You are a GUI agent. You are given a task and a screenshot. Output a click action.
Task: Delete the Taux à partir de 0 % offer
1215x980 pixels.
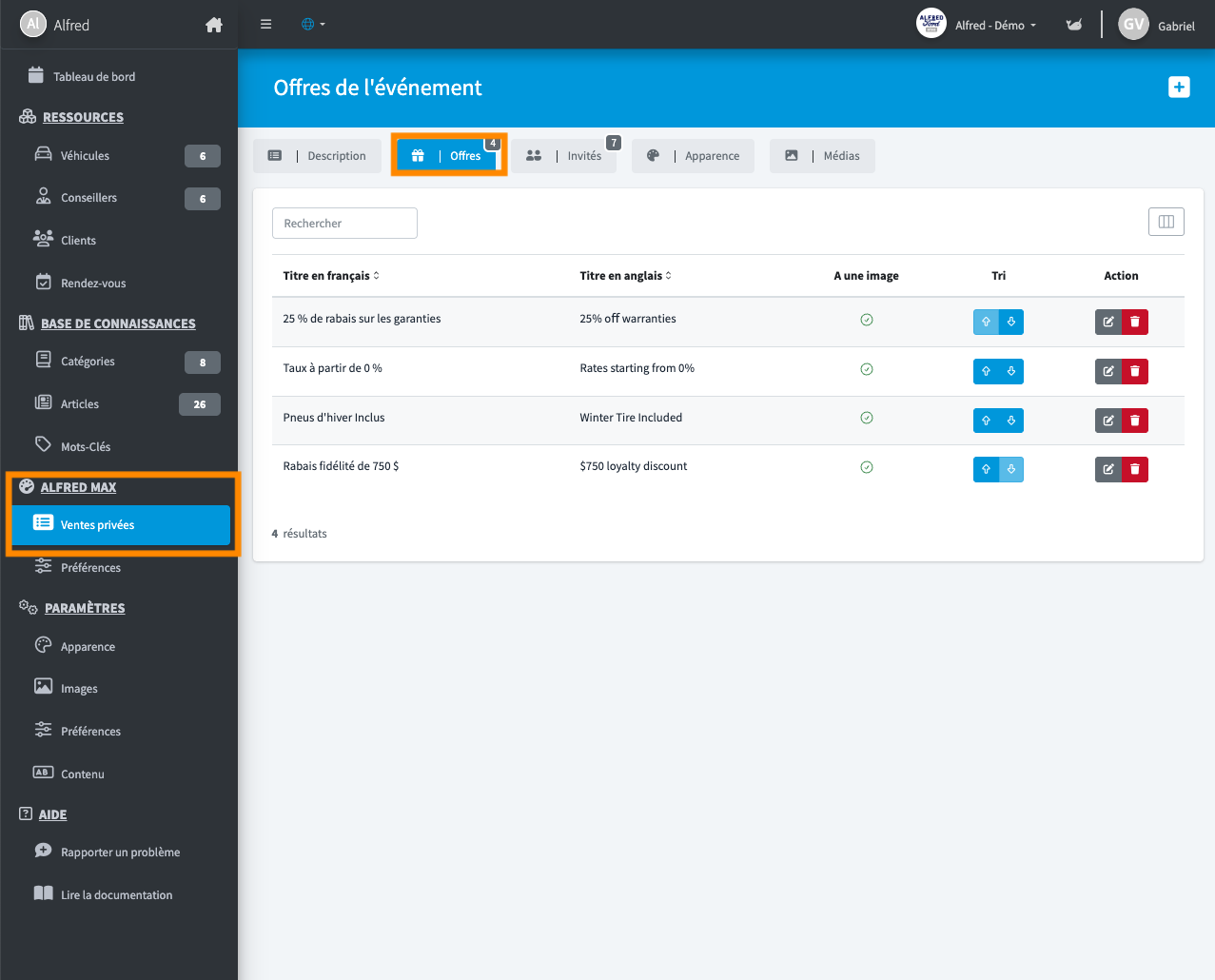click(1135, 371)
